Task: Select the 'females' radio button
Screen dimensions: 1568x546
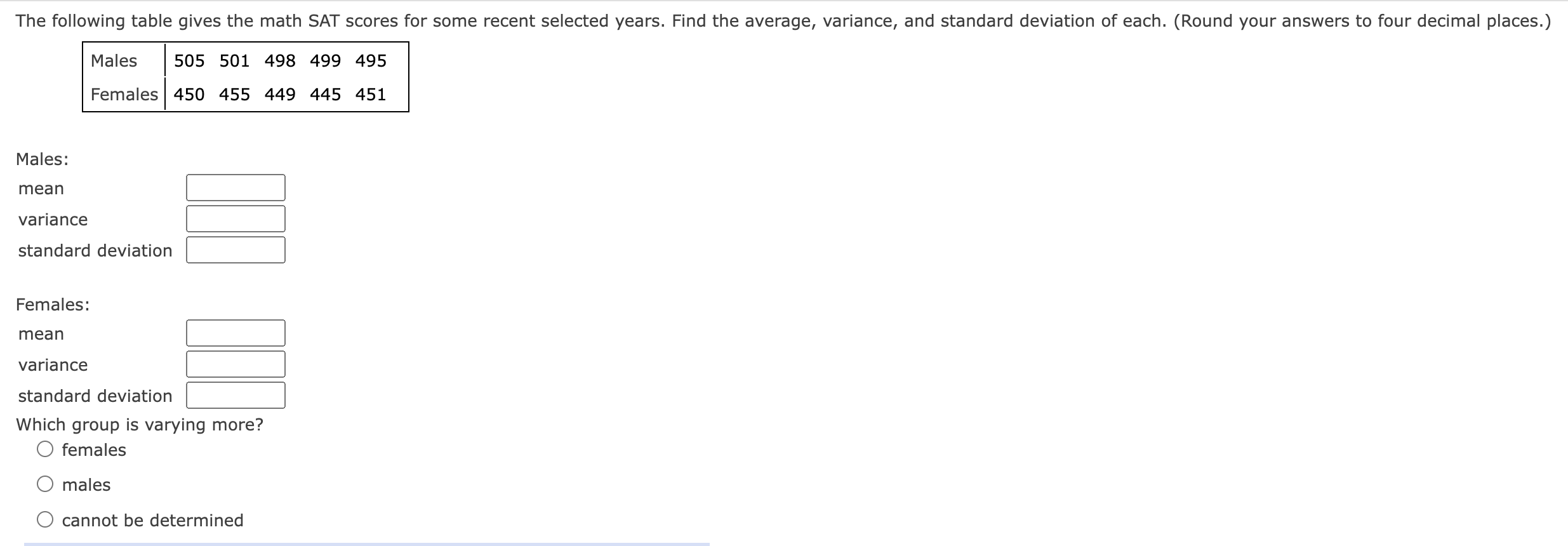Action: 44,449
